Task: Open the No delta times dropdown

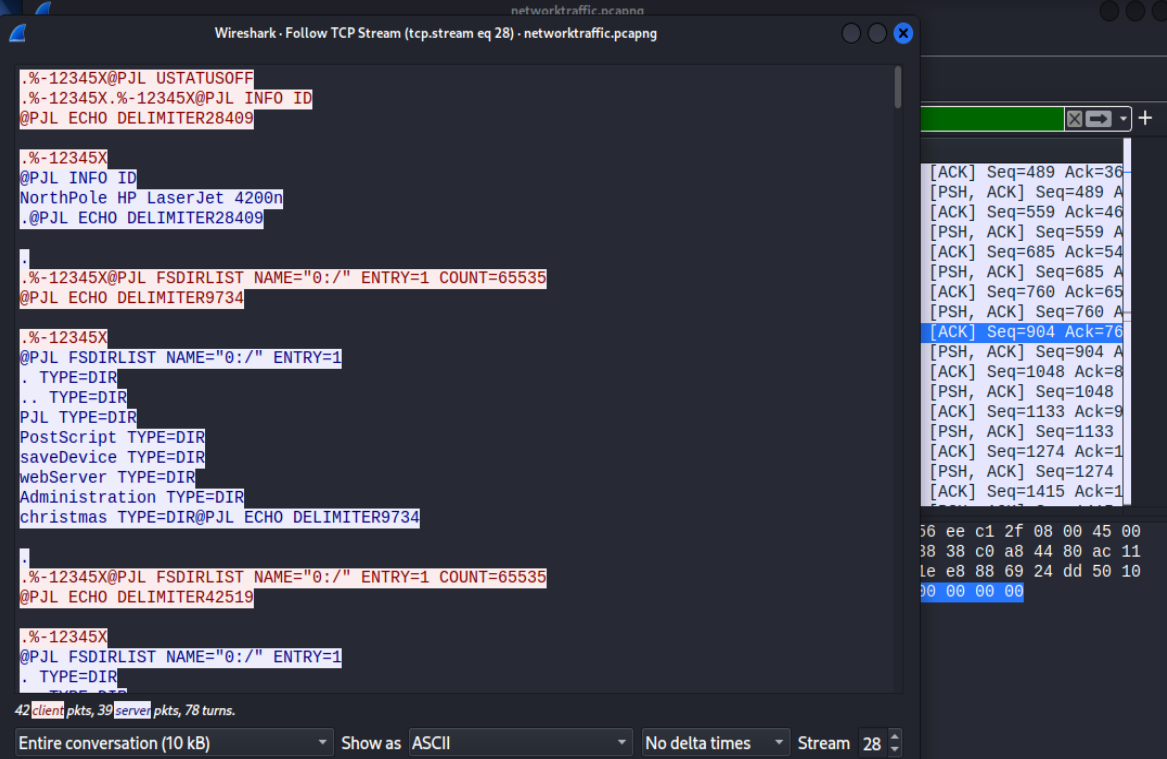Action: click(x=715, y=743)
